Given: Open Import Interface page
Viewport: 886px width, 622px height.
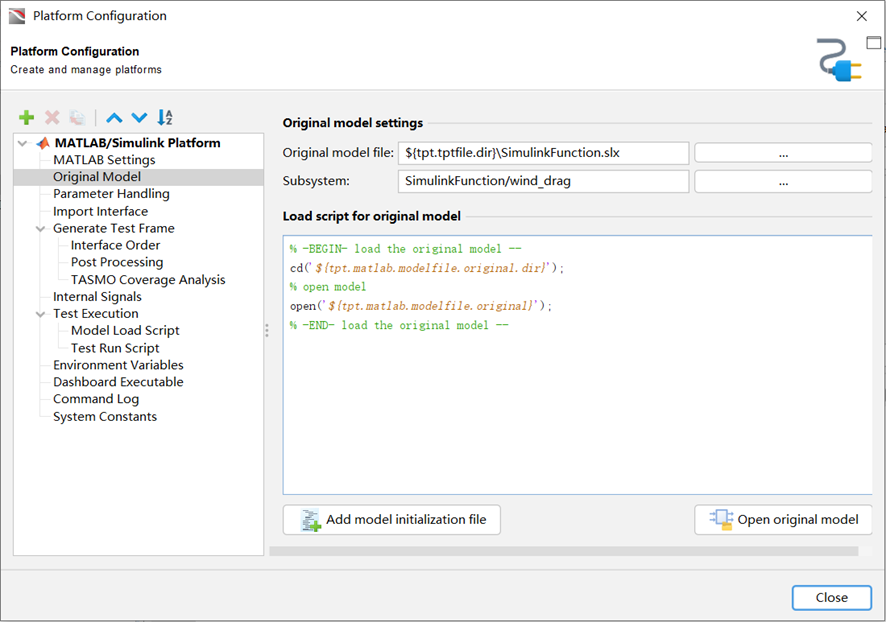Looking at the screenshot, I should [101, 211].
